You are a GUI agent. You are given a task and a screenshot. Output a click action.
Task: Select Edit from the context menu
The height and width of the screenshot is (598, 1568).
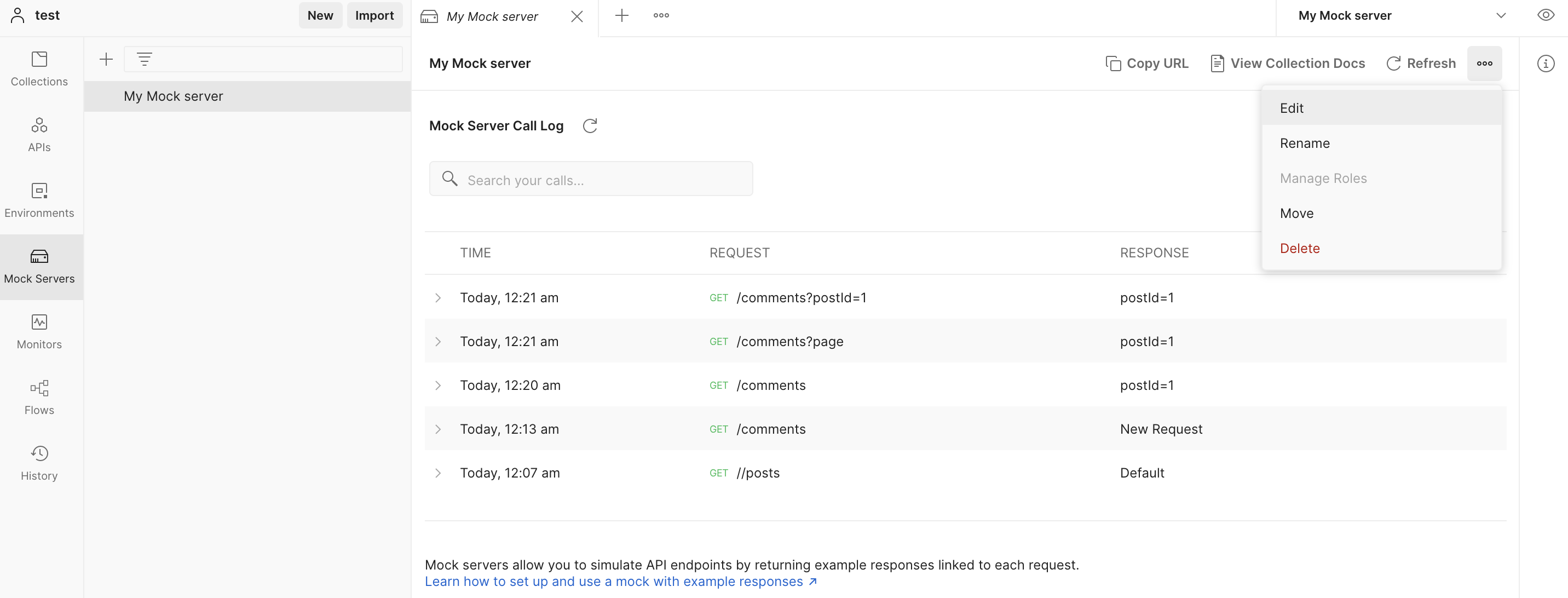pos(1292,108)
